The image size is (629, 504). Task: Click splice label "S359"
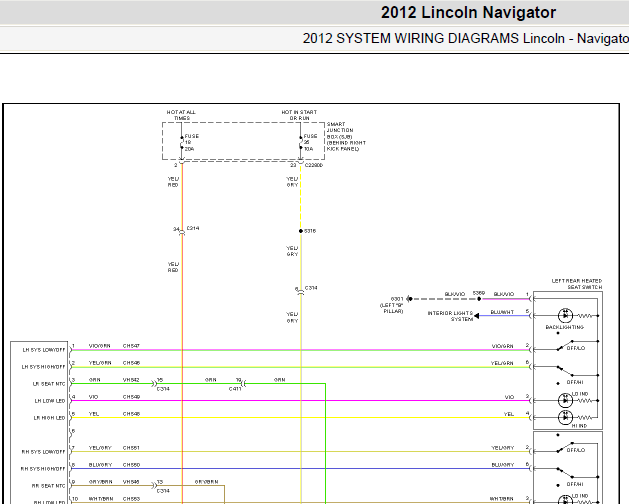pyautogui.click(x=479, y=293)
